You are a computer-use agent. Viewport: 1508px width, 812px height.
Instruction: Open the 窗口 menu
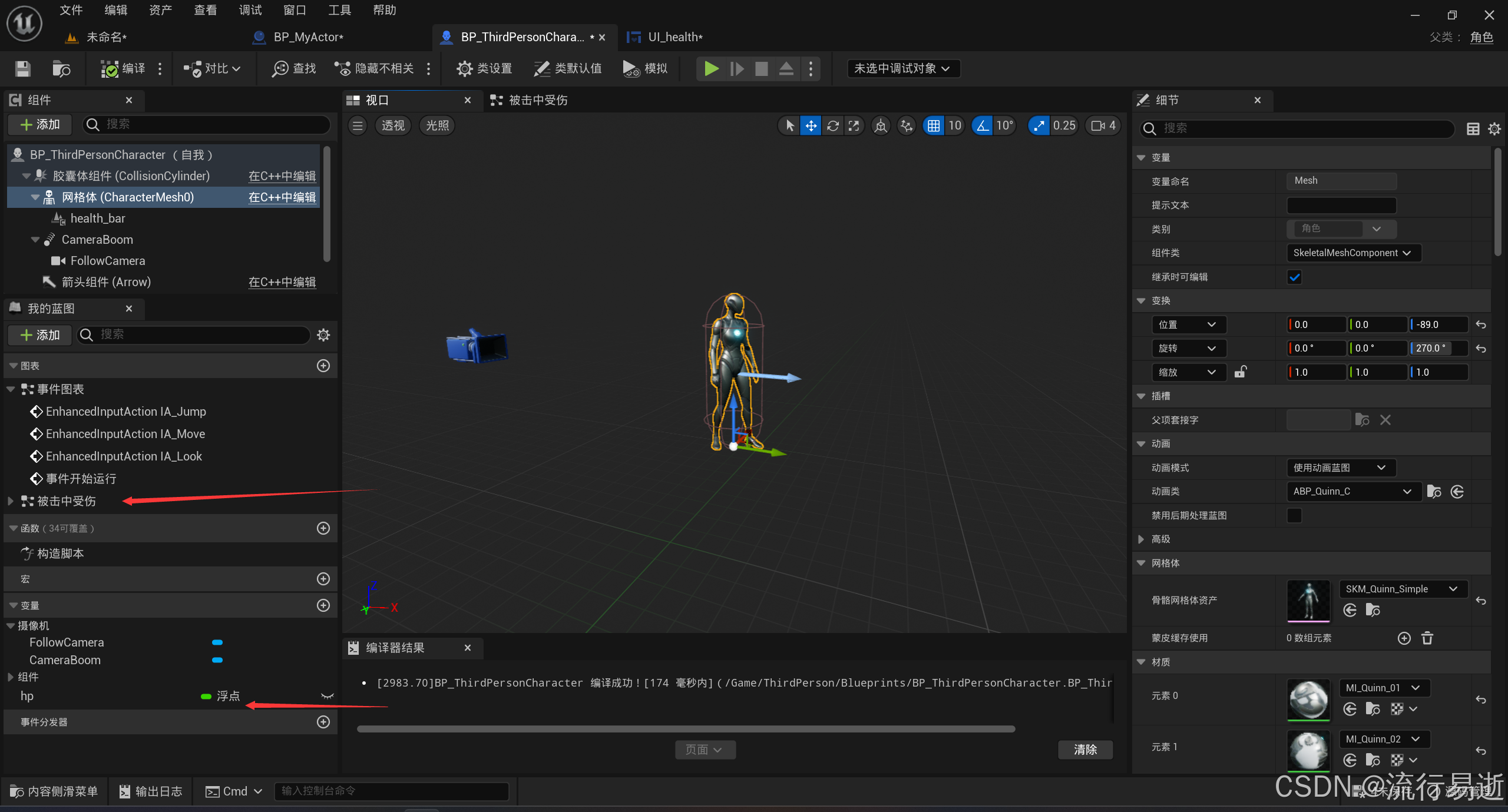click(294, 10)
